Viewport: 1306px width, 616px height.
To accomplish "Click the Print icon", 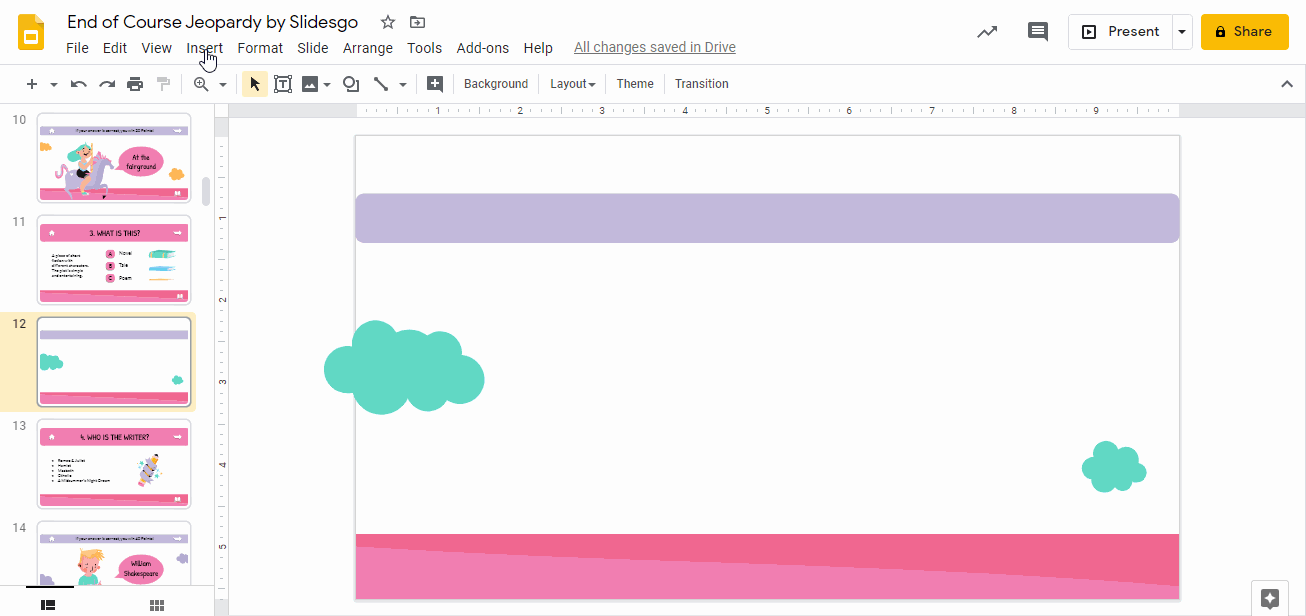I will point(135,83).
